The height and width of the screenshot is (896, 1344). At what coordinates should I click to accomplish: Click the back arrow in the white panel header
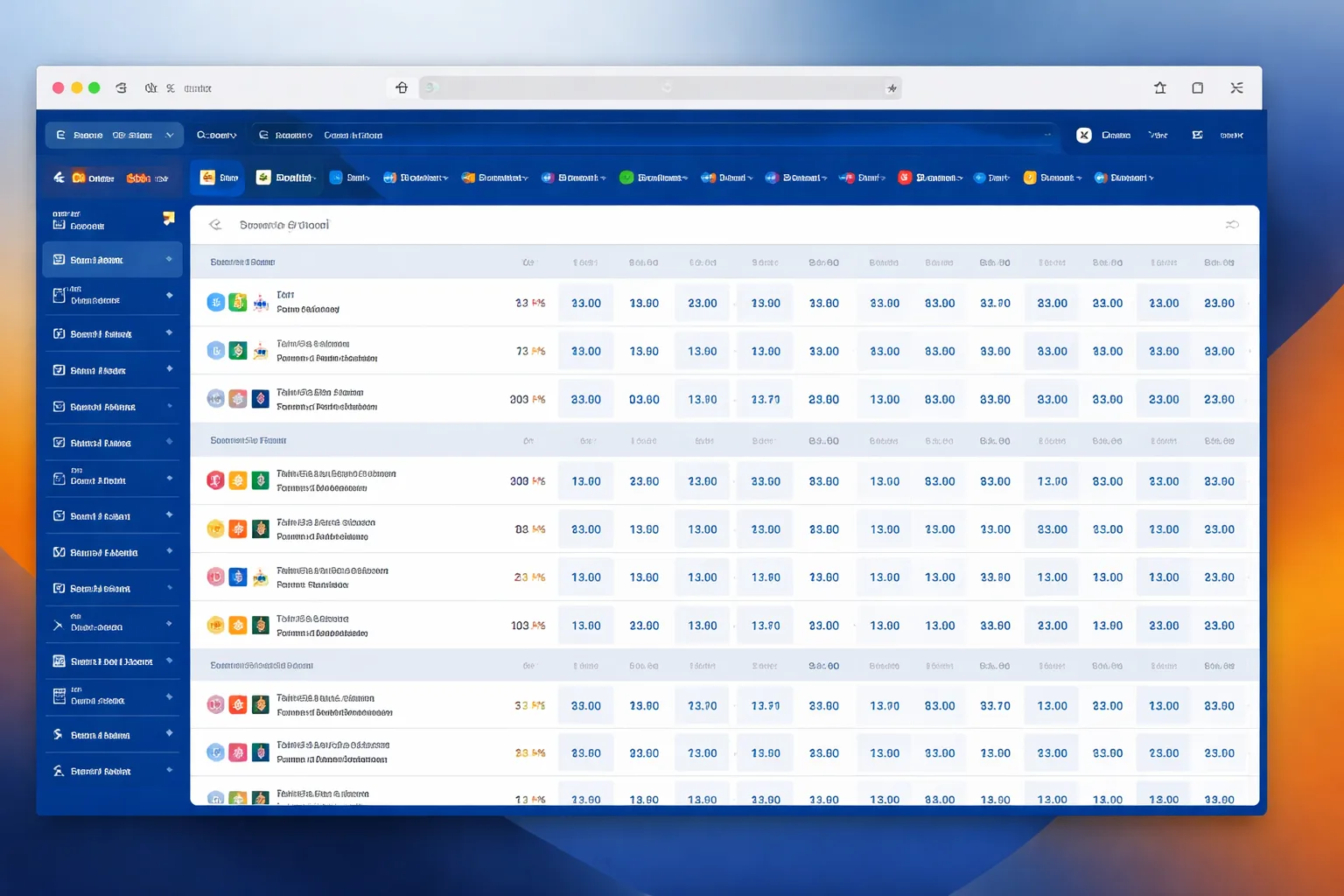215,225
